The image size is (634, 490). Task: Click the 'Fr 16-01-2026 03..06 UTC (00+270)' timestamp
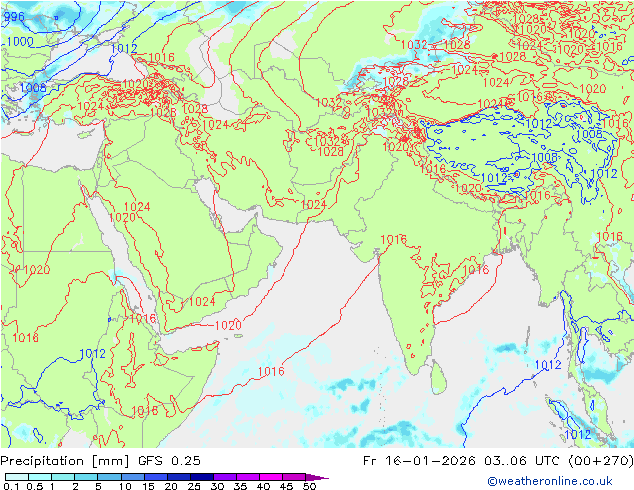point(498,461)
